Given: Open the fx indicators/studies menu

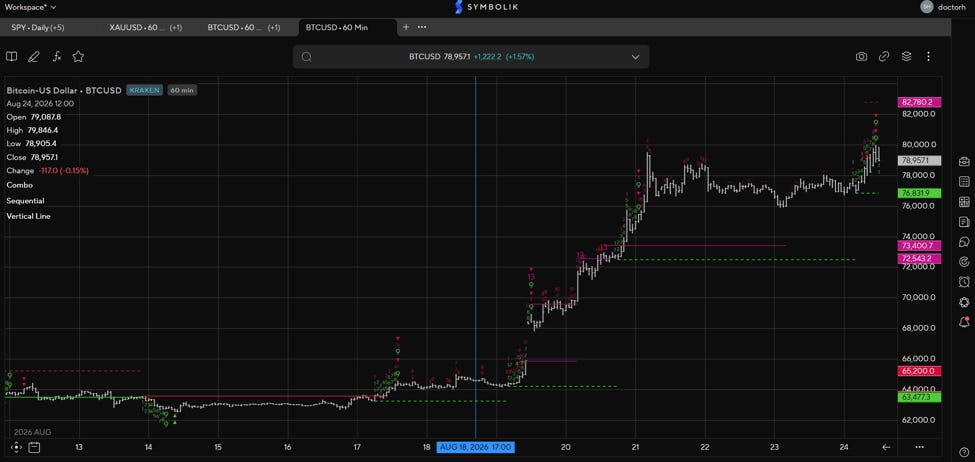Looking at the screenshot, I should click(x=57, y=57).
